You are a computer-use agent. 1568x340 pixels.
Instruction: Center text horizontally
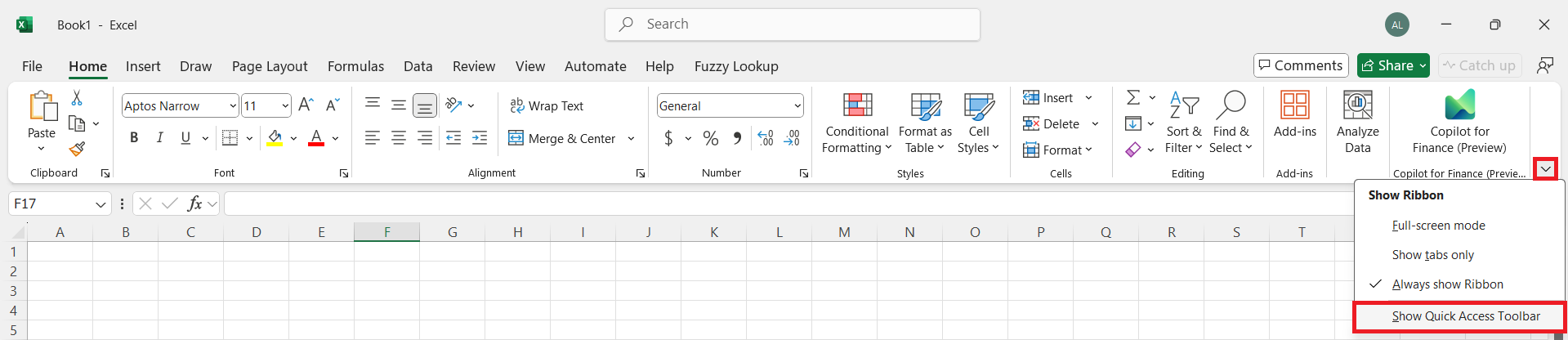[x=399, y=138]
